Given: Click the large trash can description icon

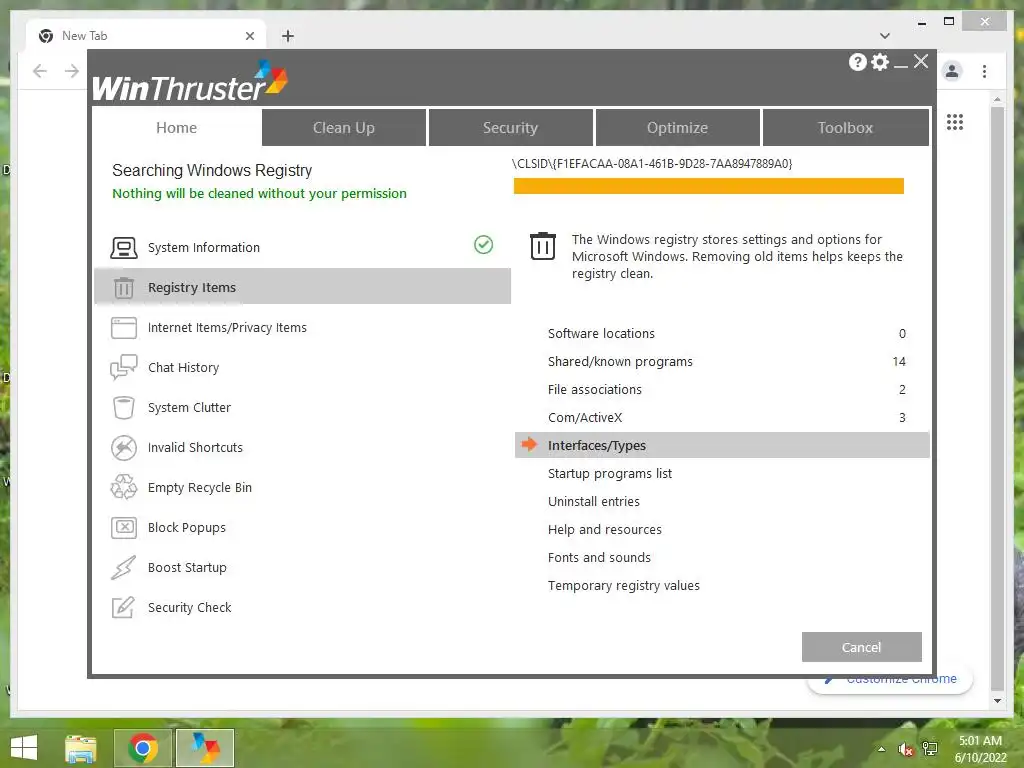Looking at the screenshot, I should point(543,246).
